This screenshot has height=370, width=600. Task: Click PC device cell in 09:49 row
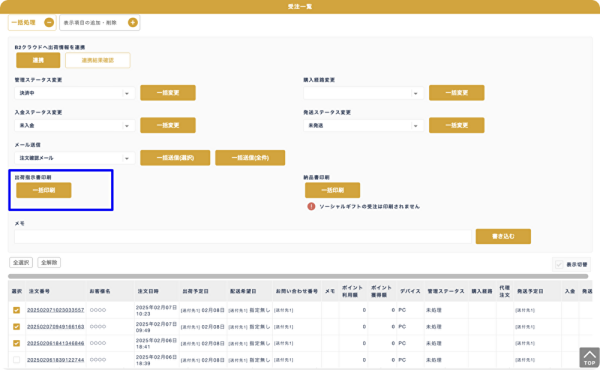pos(402,326)
